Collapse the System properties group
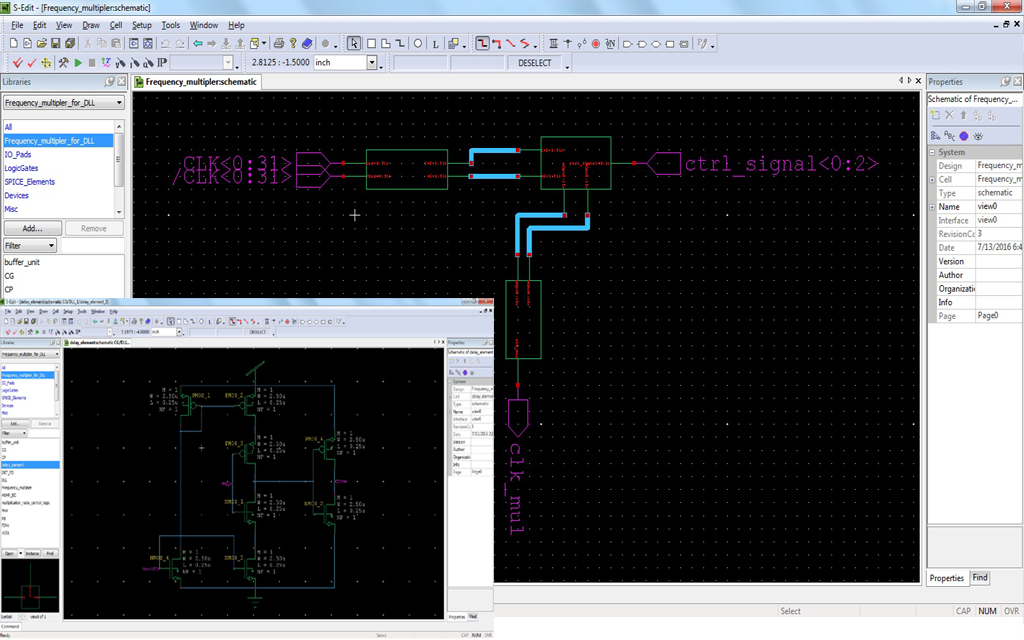The image size is (1024, 640). (x=933, y=152)
